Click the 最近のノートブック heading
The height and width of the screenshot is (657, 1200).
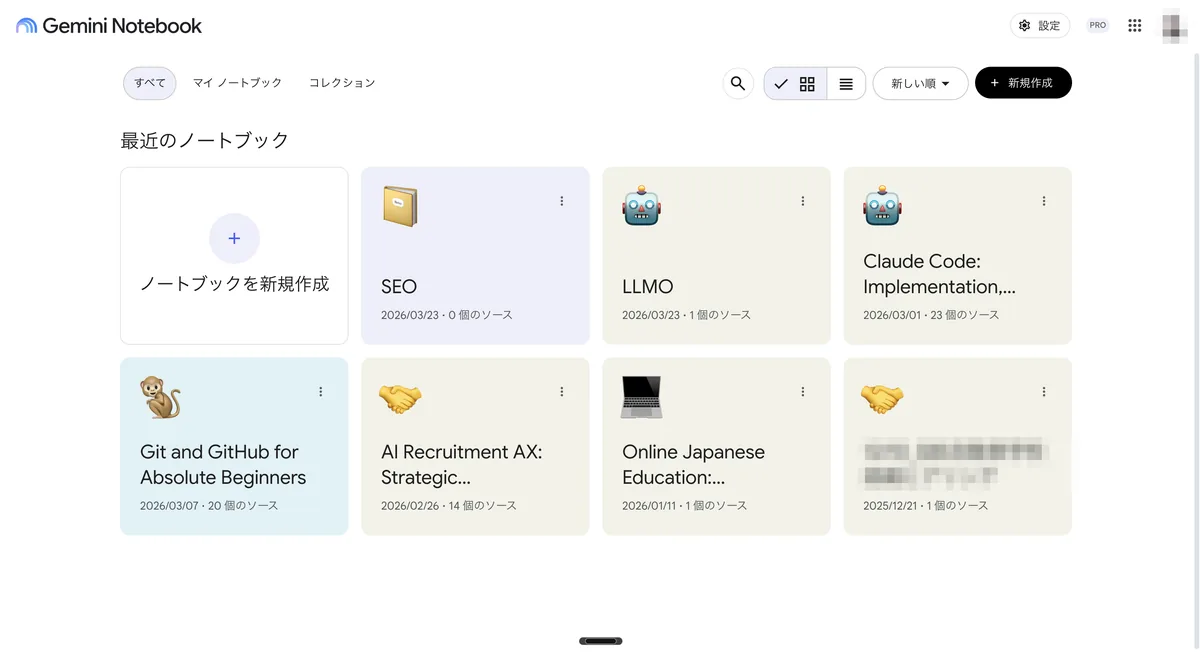[x=205, y=140]
